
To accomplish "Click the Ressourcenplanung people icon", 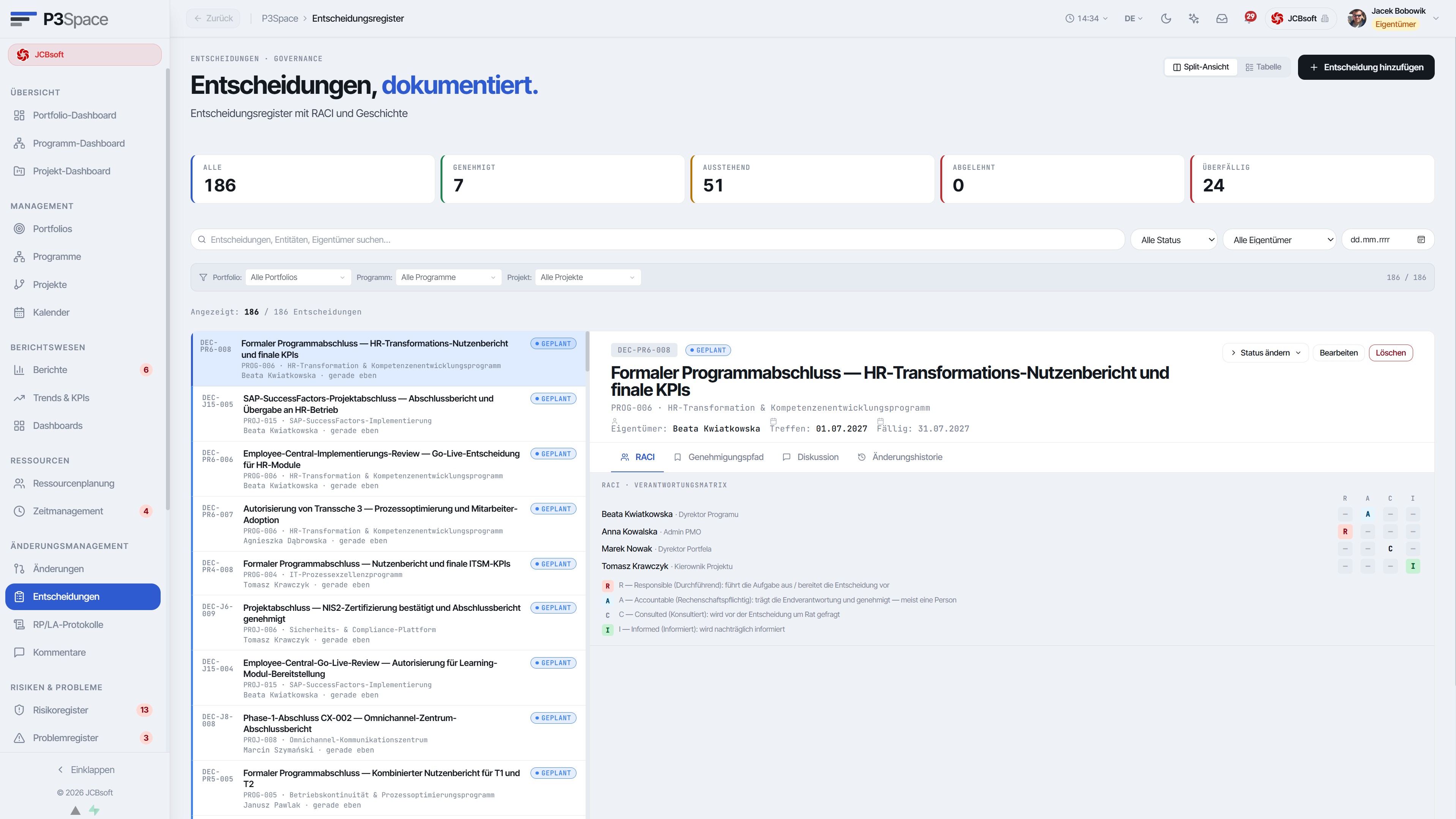I will 19,484.
